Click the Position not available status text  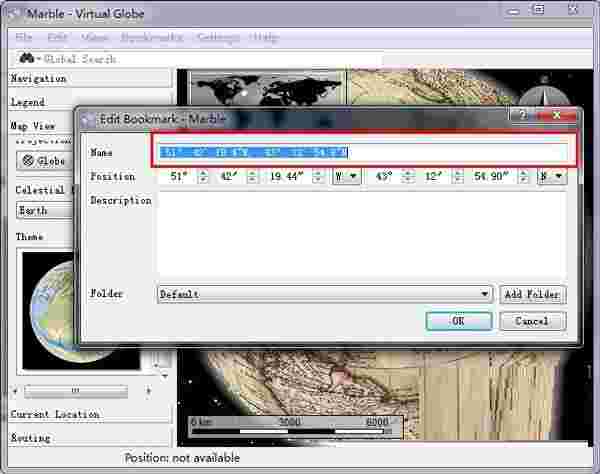(182, 458)
